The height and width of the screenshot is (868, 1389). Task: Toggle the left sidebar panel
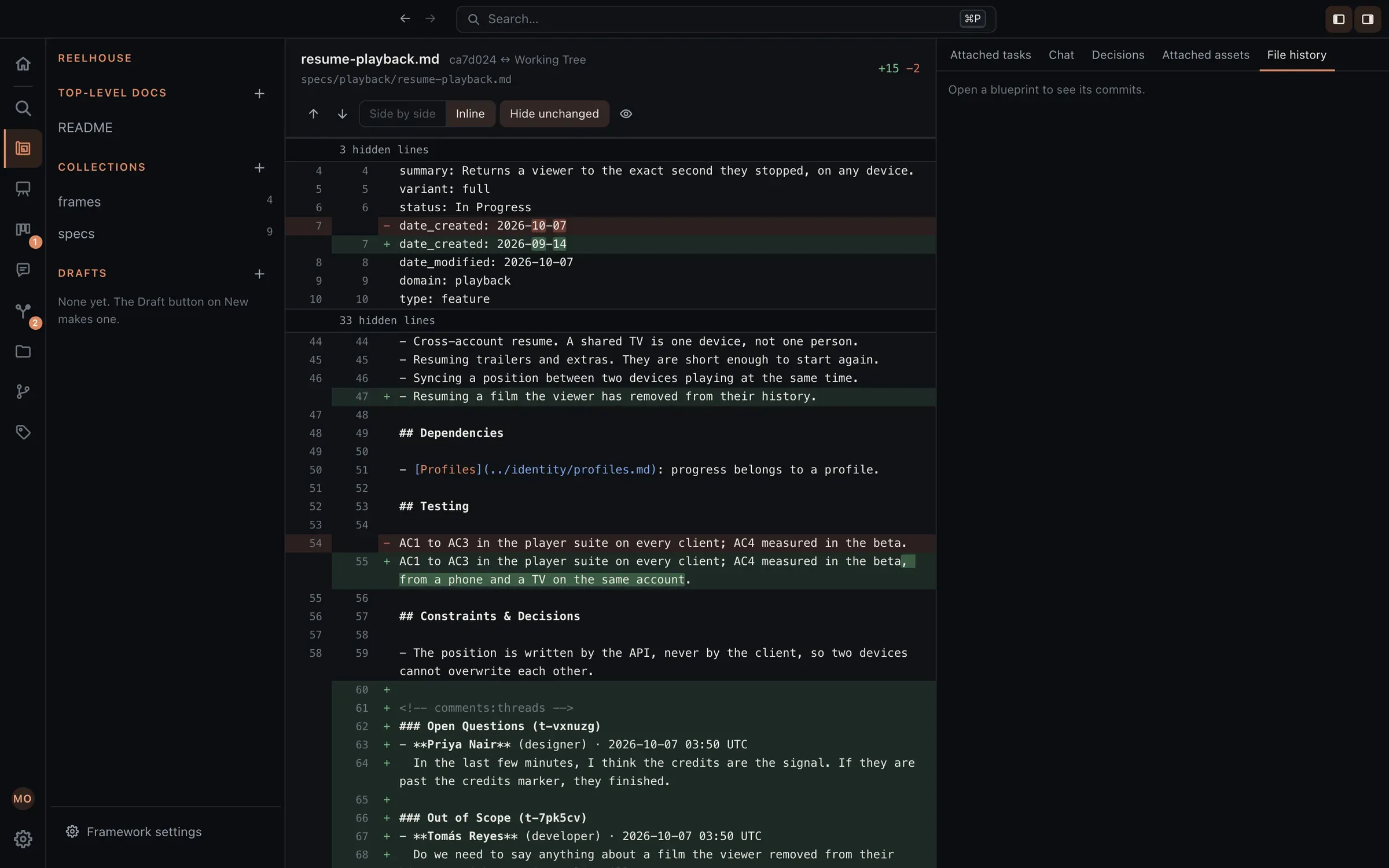pos(1339,19)
